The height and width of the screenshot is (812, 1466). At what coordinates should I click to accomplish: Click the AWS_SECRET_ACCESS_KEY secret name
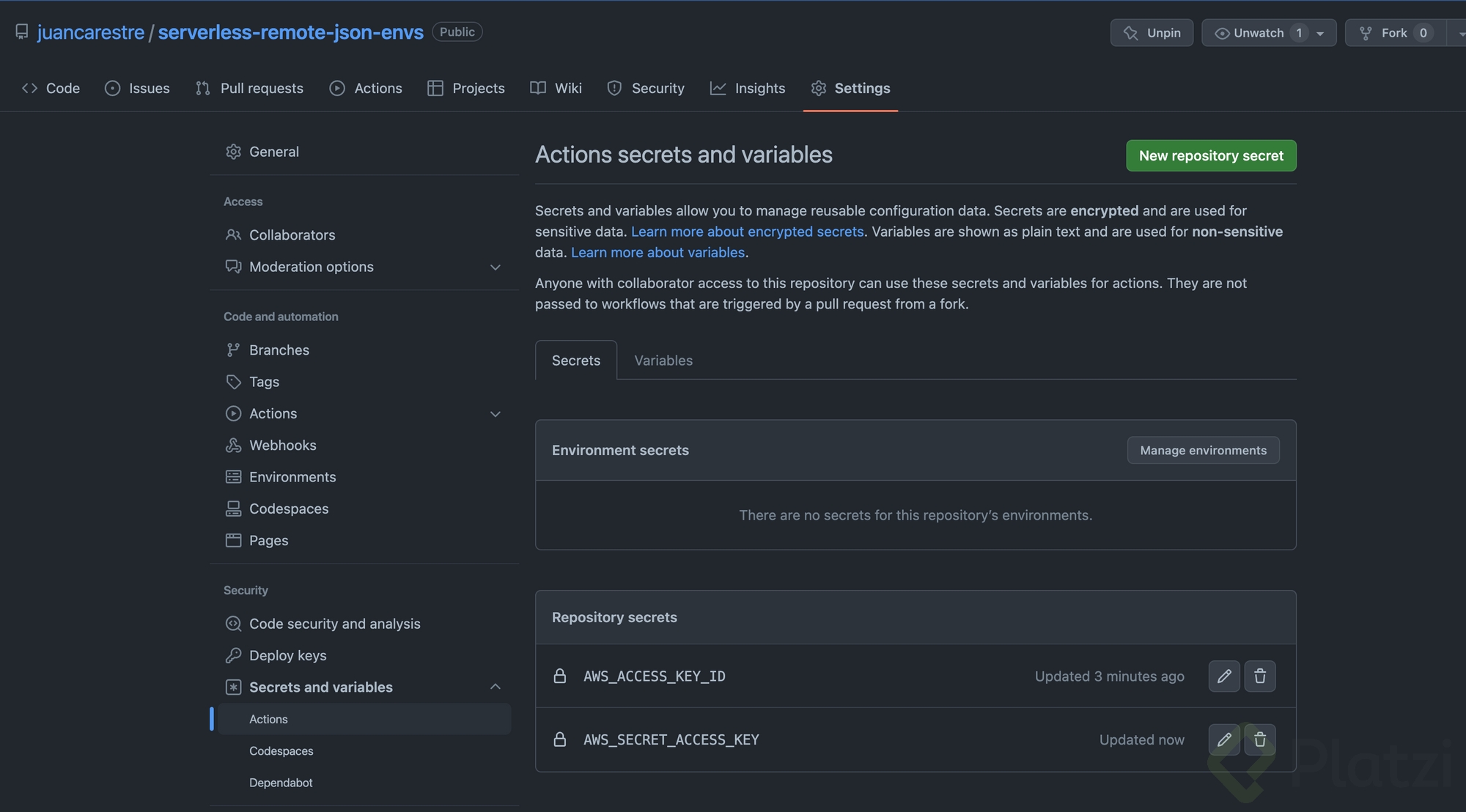tap(671, 739)
